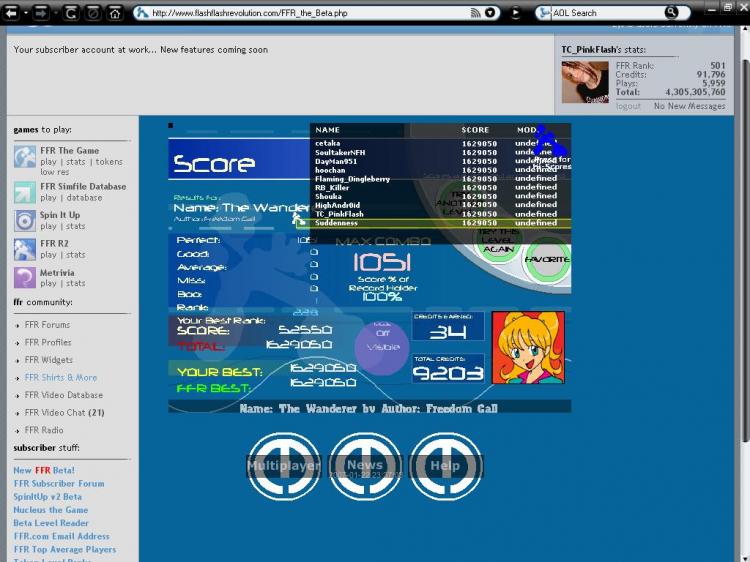Open FFR The Game title link
Viewport: 750px width, 562px height.
(x=69, y=150)
